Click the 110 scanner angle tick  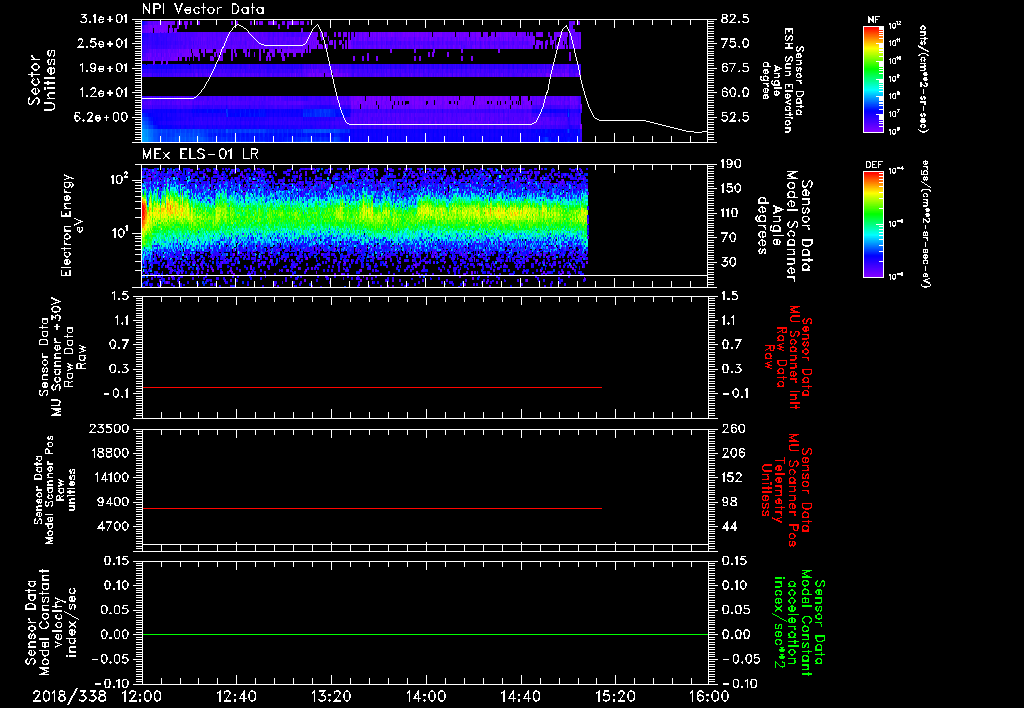pos(731,213)
